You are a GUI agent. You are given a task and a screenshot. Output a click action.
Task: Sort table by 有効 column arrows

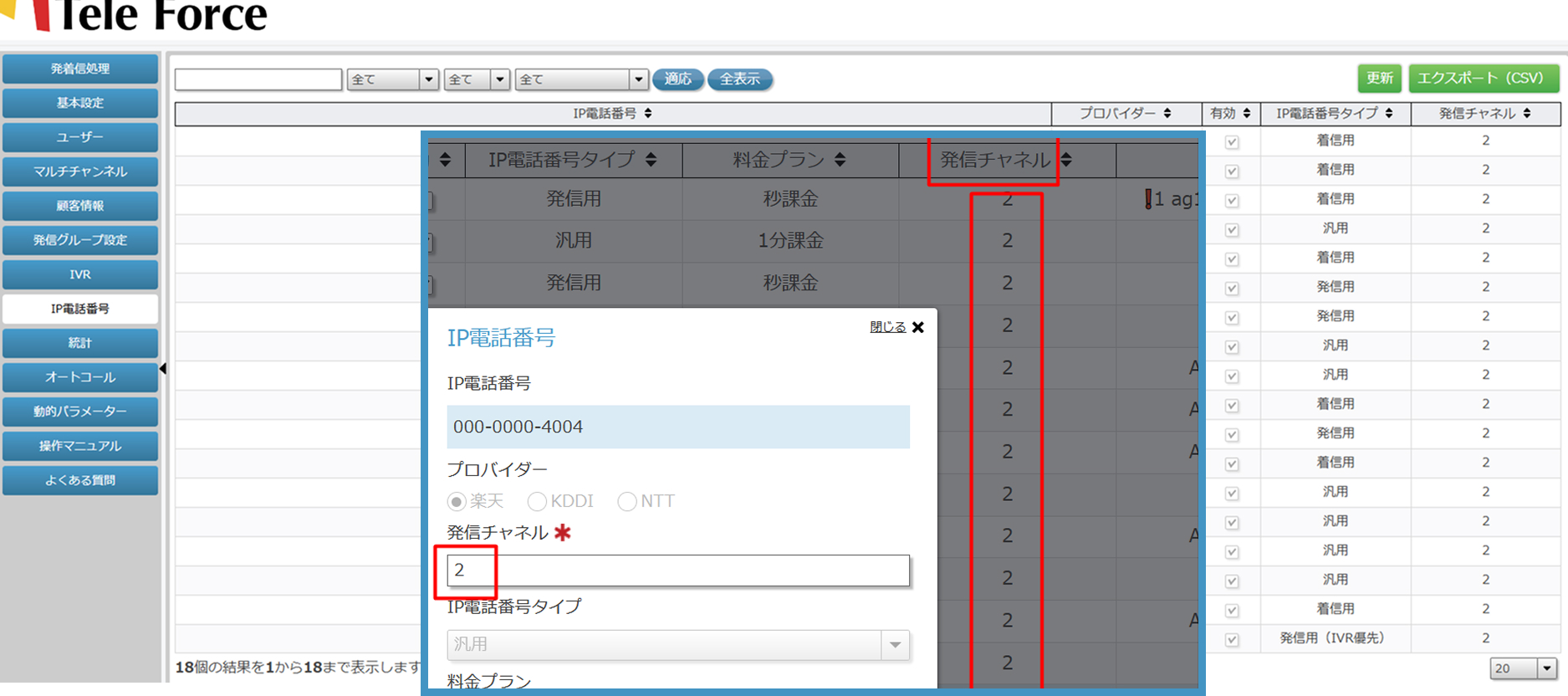click(x=1246, y=114)
